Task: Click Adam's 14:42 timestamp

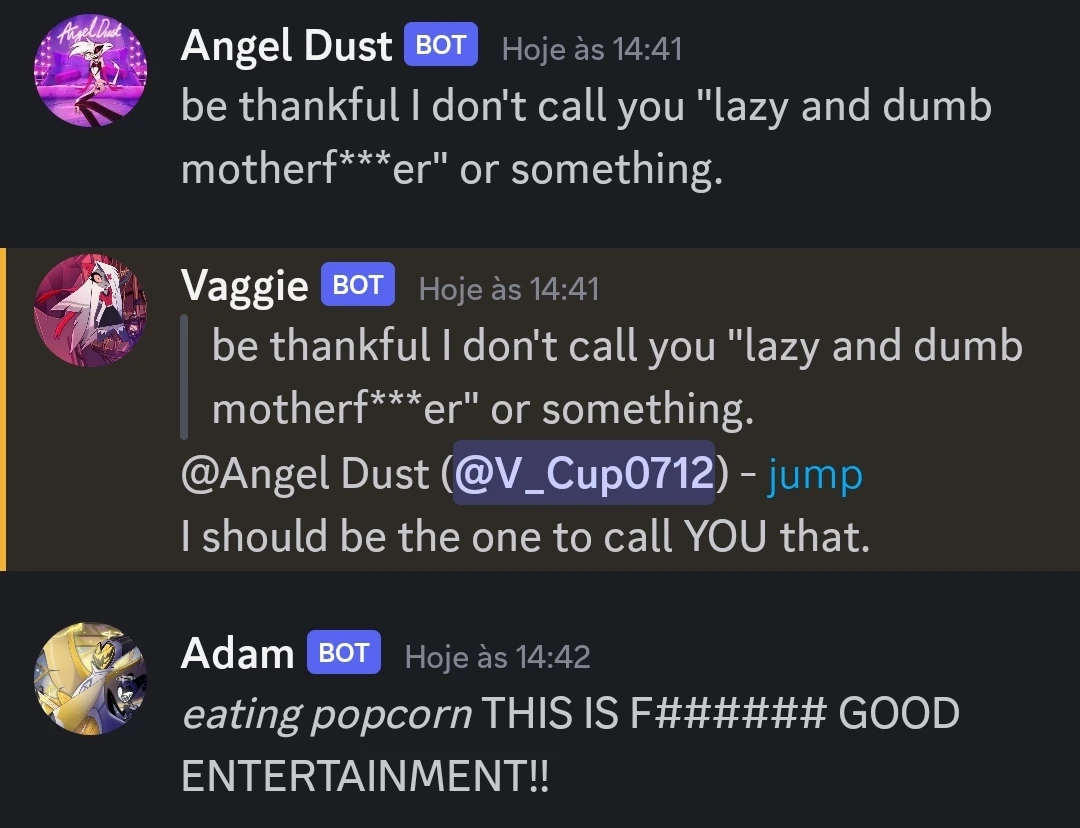Action: [x=495, y=656]
